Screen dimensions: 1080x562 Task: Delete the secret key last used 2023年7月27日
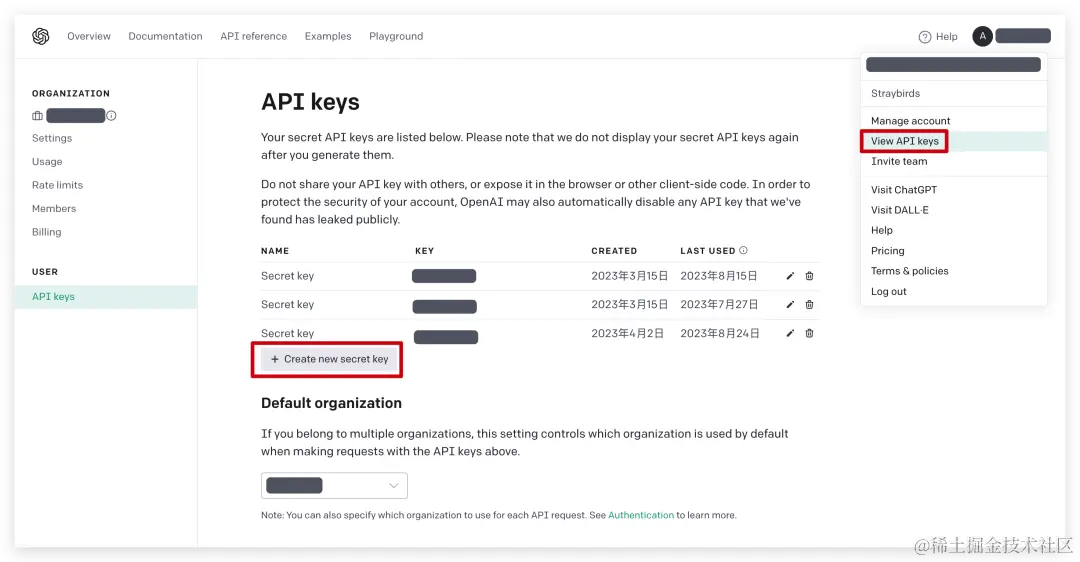(x=809, y=304)
